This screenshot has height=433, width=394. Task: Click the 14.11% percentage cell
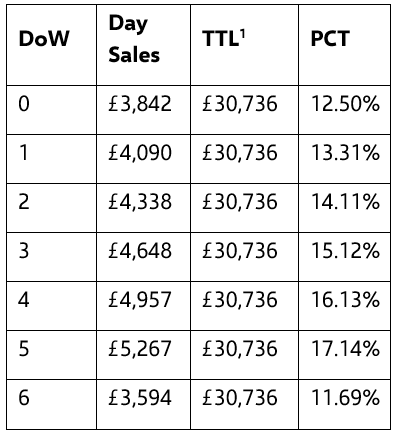point(344,208)
